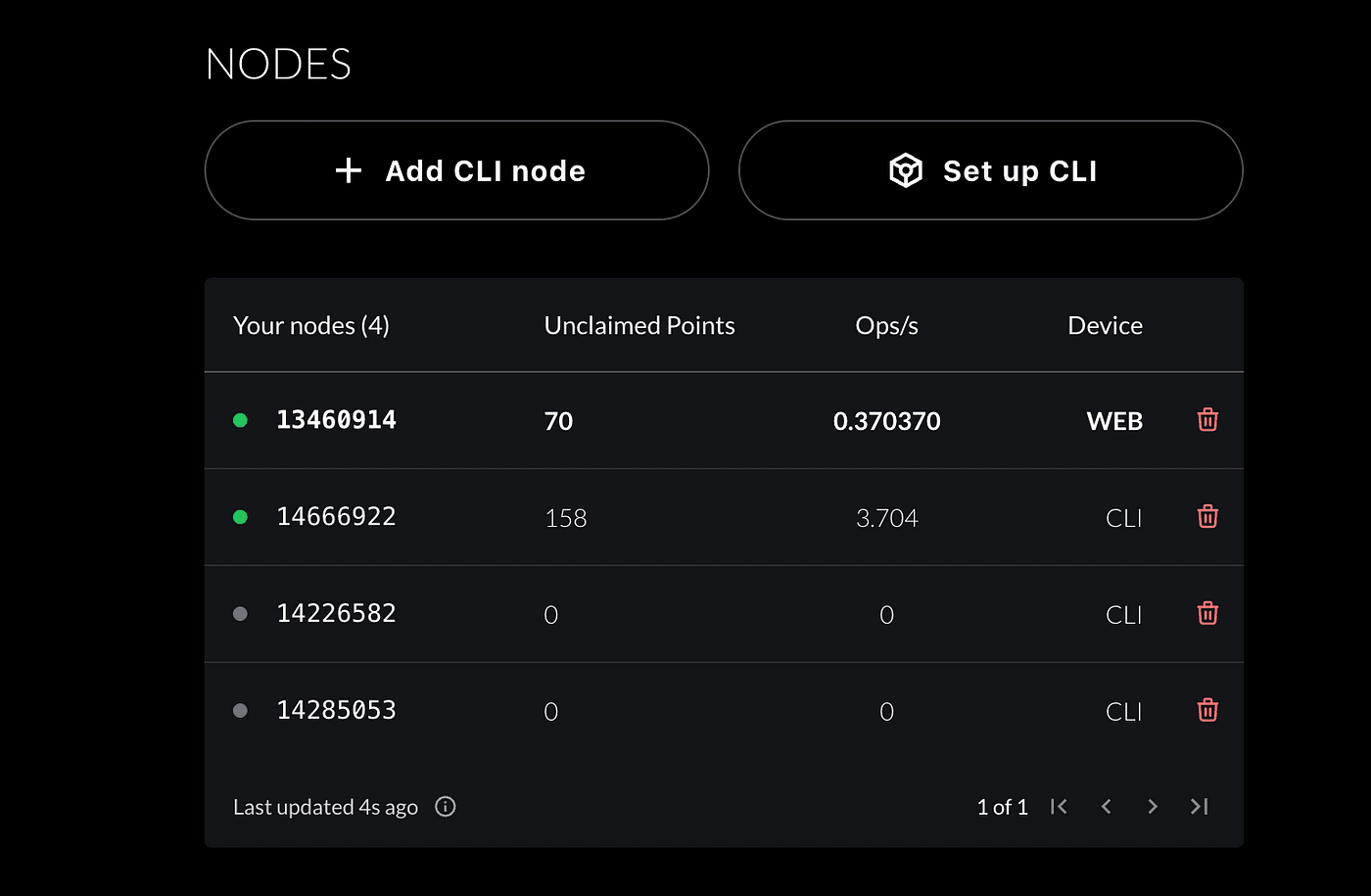This screenshot has height=896, width=1371.
Task: Click the Device column header
Action: 1105,326
